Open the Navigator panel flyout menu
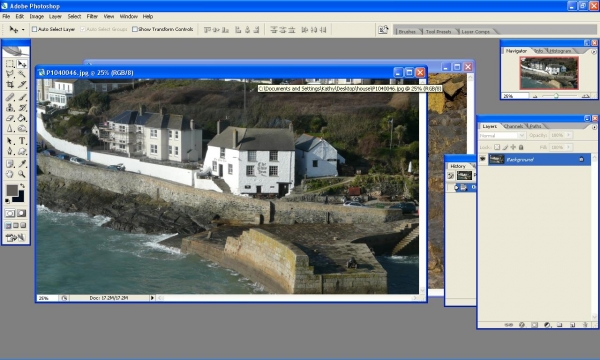The height and width of the screenshot is (360, 600). 594,52
